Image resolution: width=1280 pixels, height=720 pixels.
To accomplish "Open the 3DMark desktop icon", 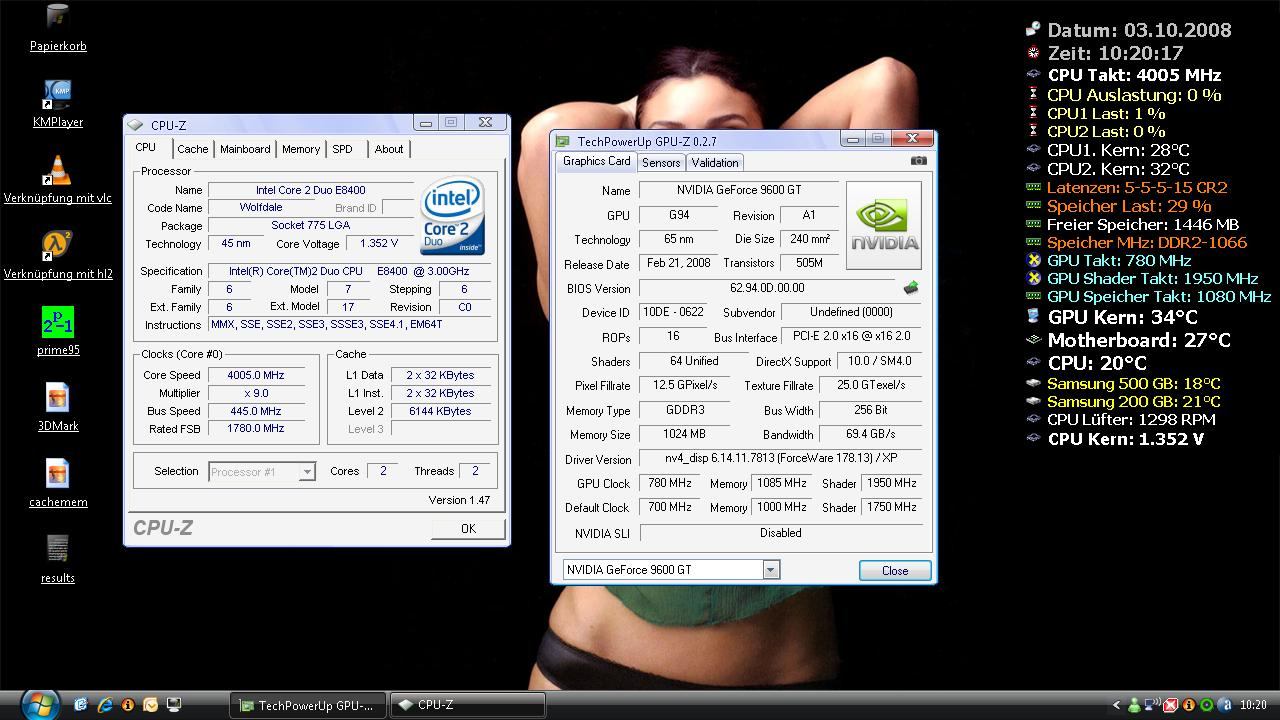I will [58, 408].
